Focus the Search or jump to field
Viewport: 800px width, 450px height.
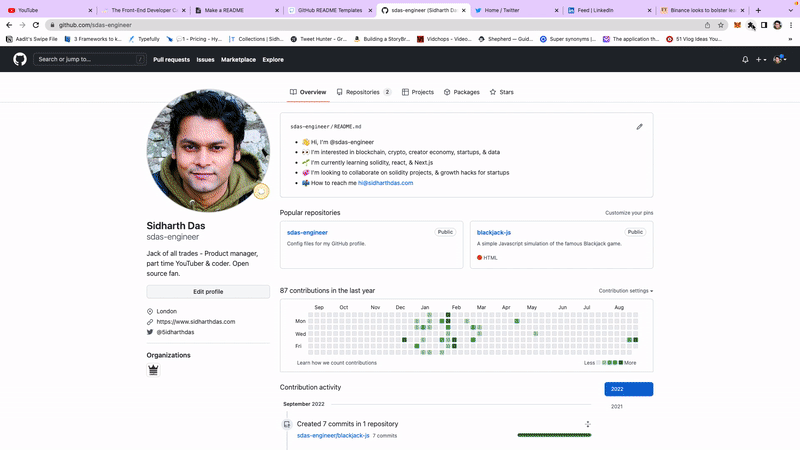(89, 59)
